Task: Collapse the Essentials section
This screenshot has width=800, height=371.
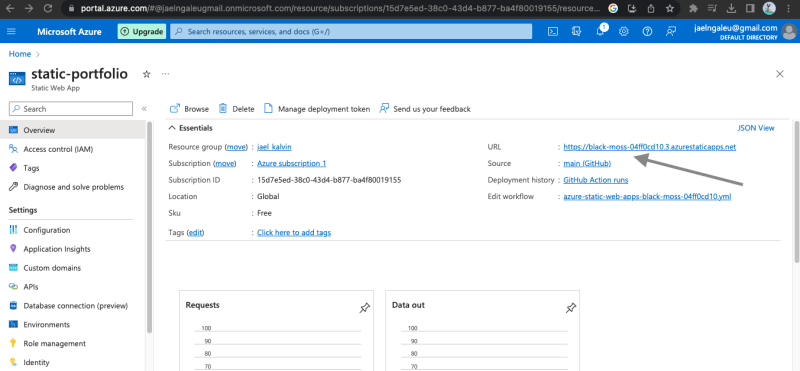Action: point(173,128)
